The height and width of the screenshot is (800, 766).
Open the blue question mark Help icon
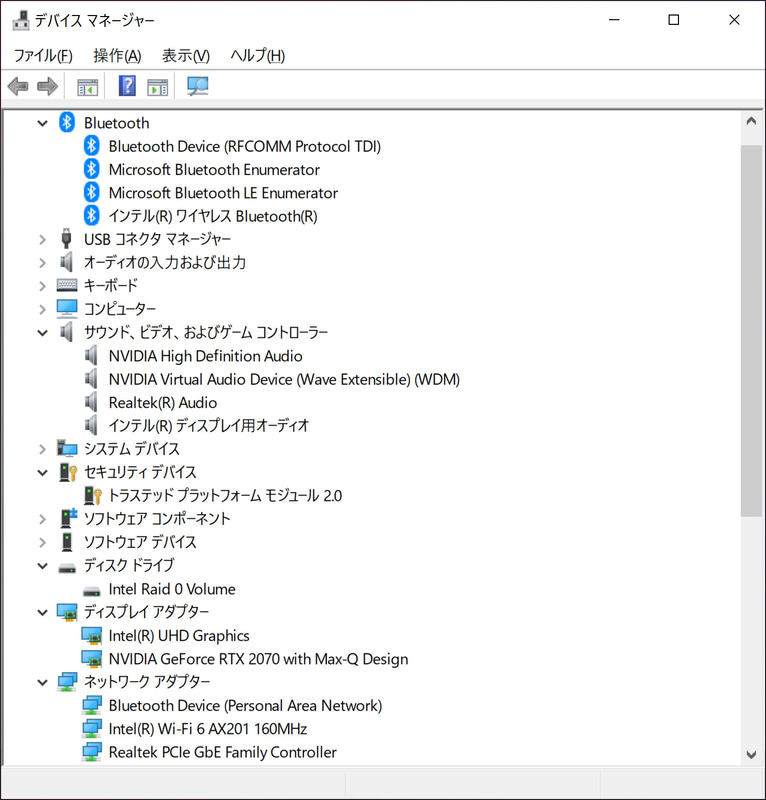point(127,86)
